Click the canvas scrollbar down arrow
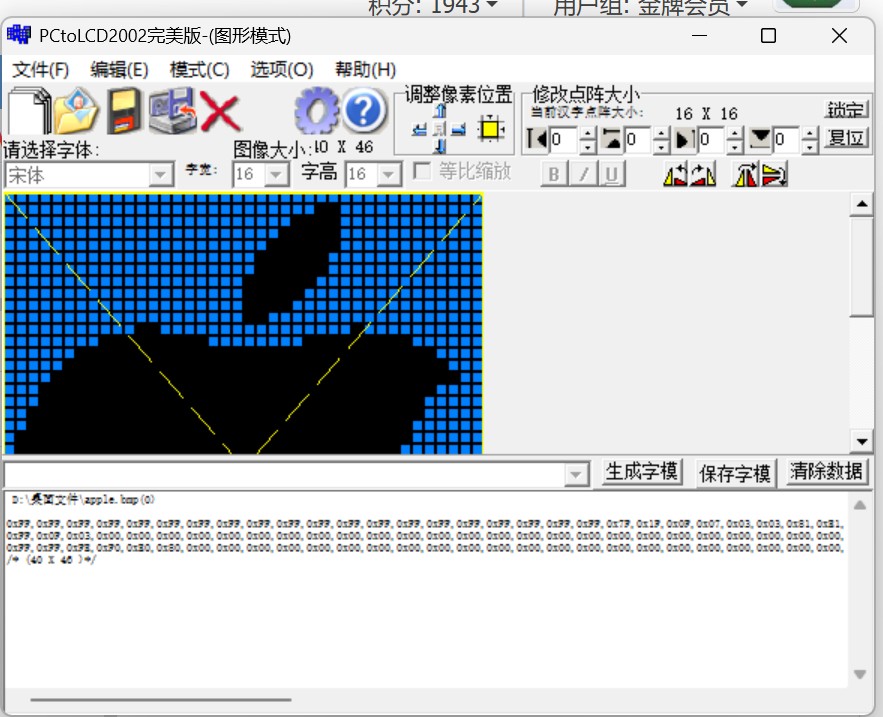 [862, 442]
